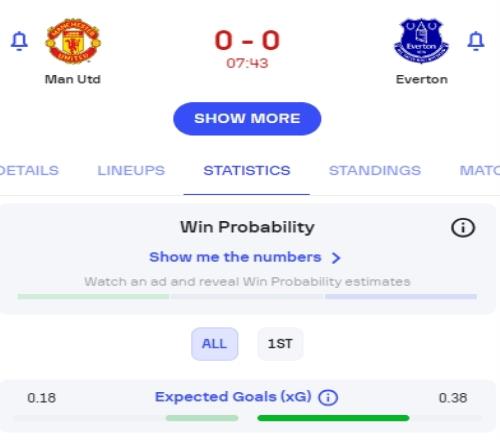Open the STANDINGS tab
The image size is (500, 440).
click(x=375, y=170)
